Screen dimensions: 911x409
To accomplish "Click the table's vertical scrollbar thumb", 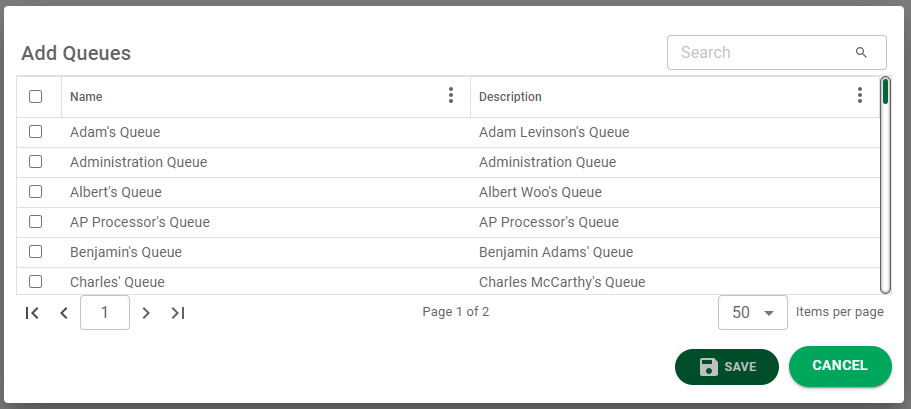I will 885,91.
